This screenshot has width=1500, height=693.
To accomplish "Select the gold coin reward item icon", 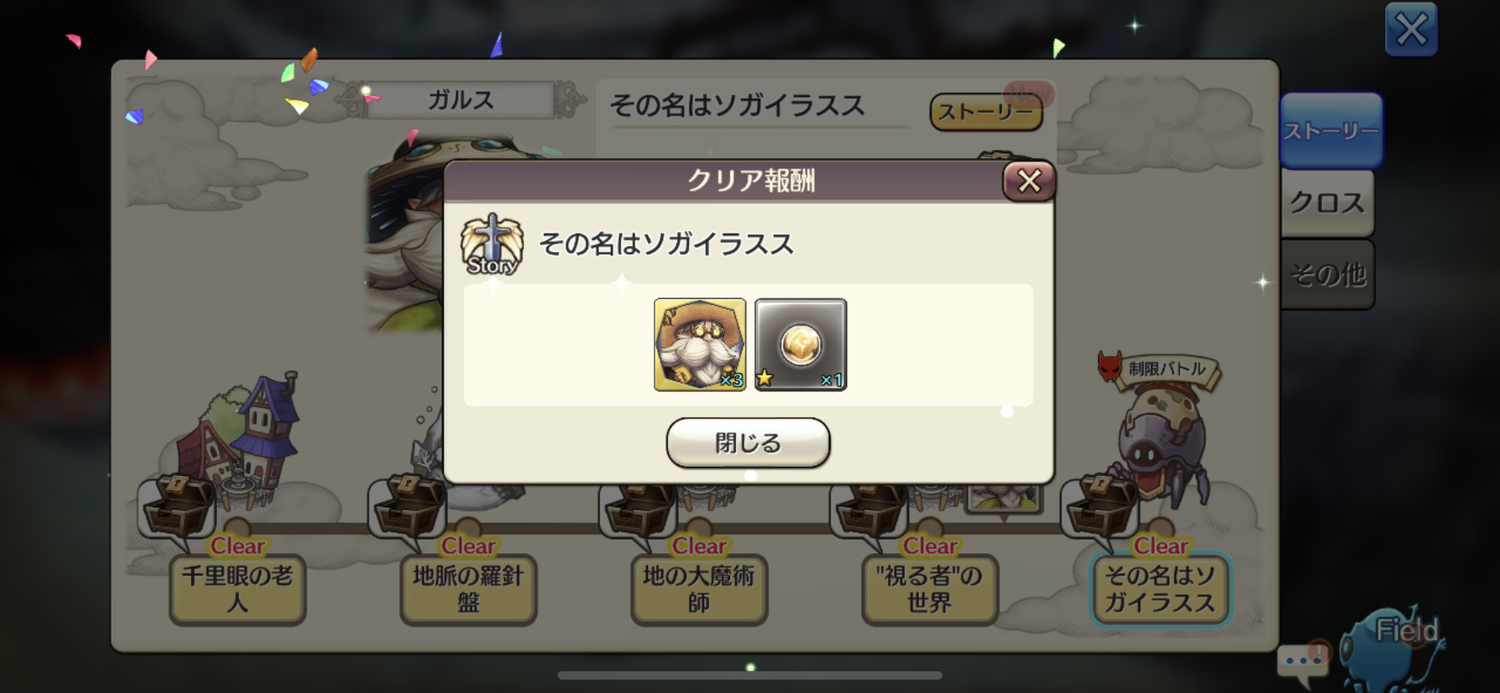I will pos(801,344).
